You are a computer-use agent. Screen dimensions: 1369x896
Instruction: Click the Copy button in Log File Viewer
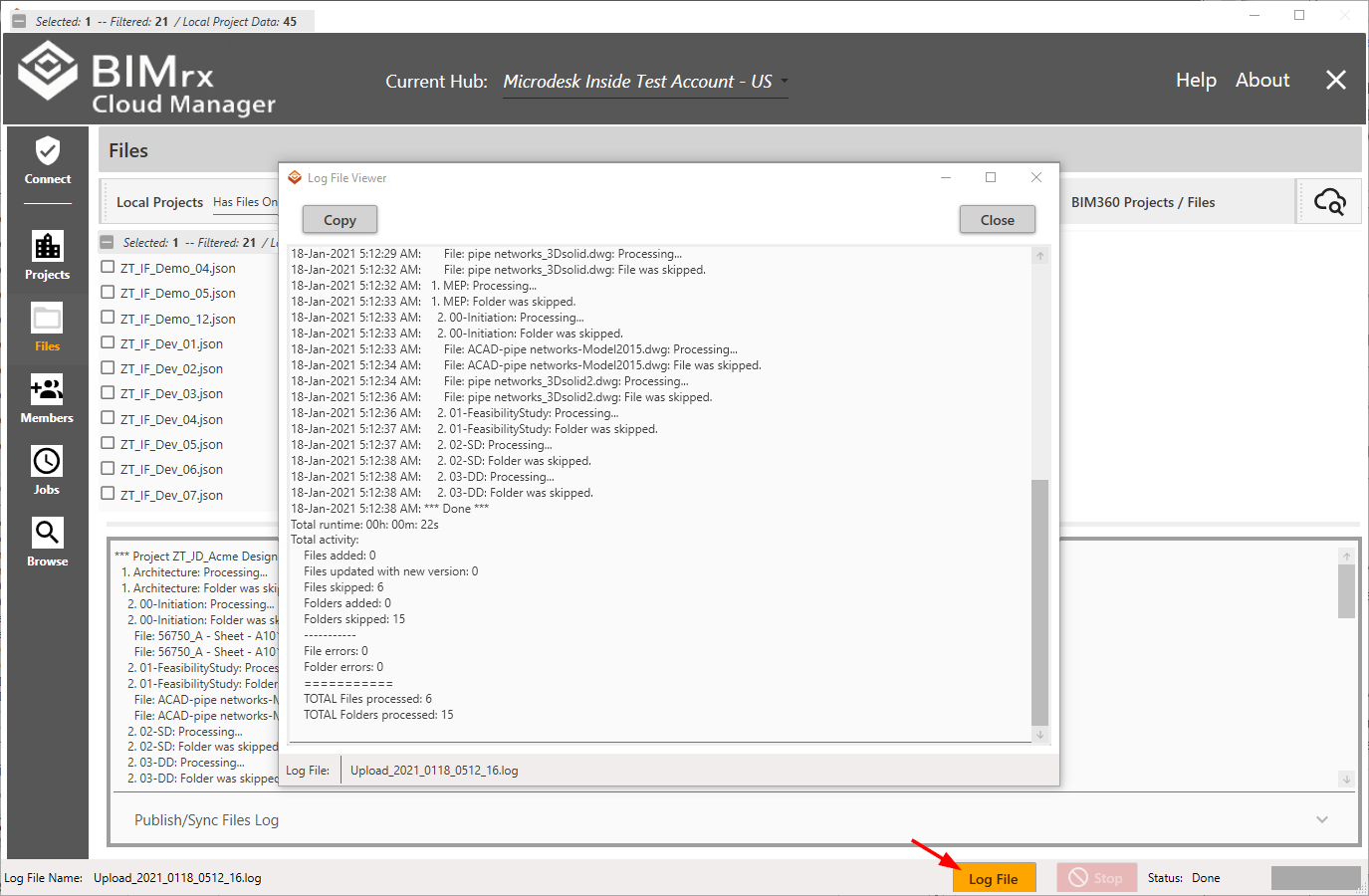click(x=340, y=220)
